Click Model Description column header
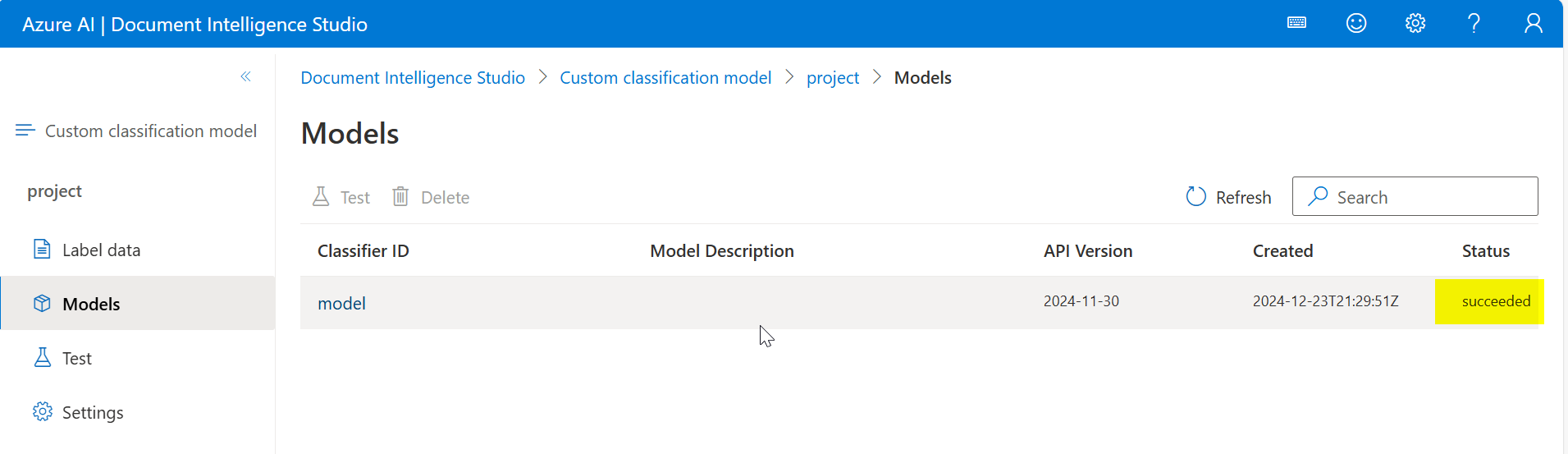This screenshot has width=1568, height=454. 722,250
